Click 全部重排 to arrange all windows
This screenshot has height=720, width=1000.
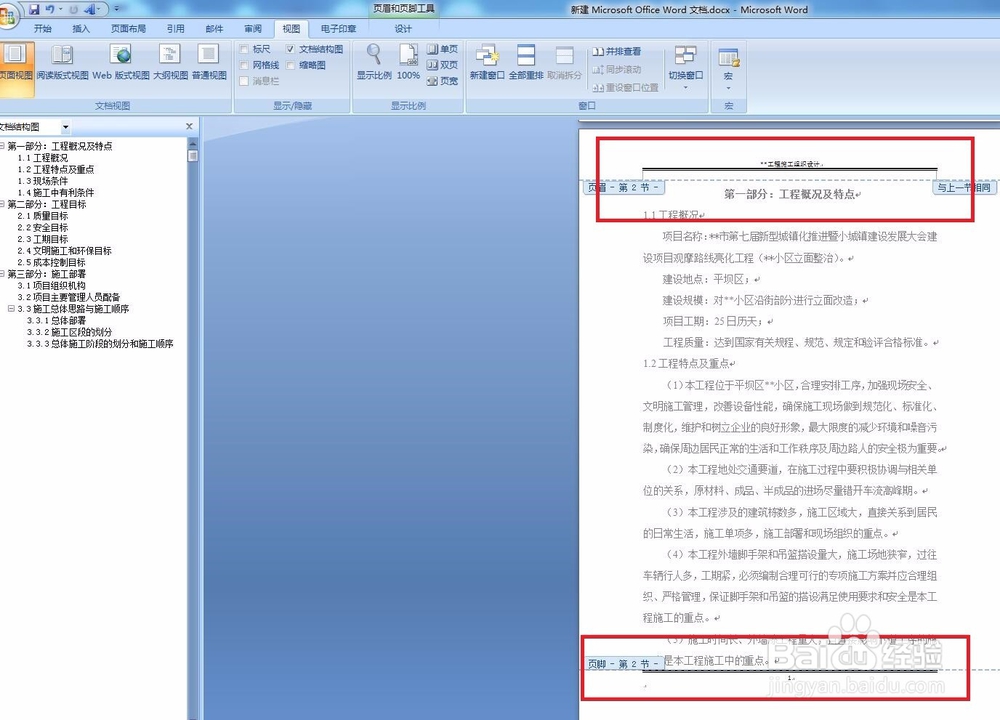click(x=527, y=60)
